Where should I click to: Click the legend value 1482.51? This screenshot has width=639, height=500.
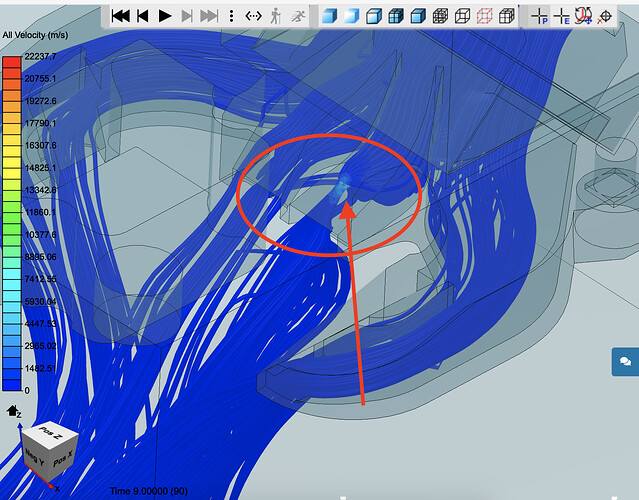point(40,368)
